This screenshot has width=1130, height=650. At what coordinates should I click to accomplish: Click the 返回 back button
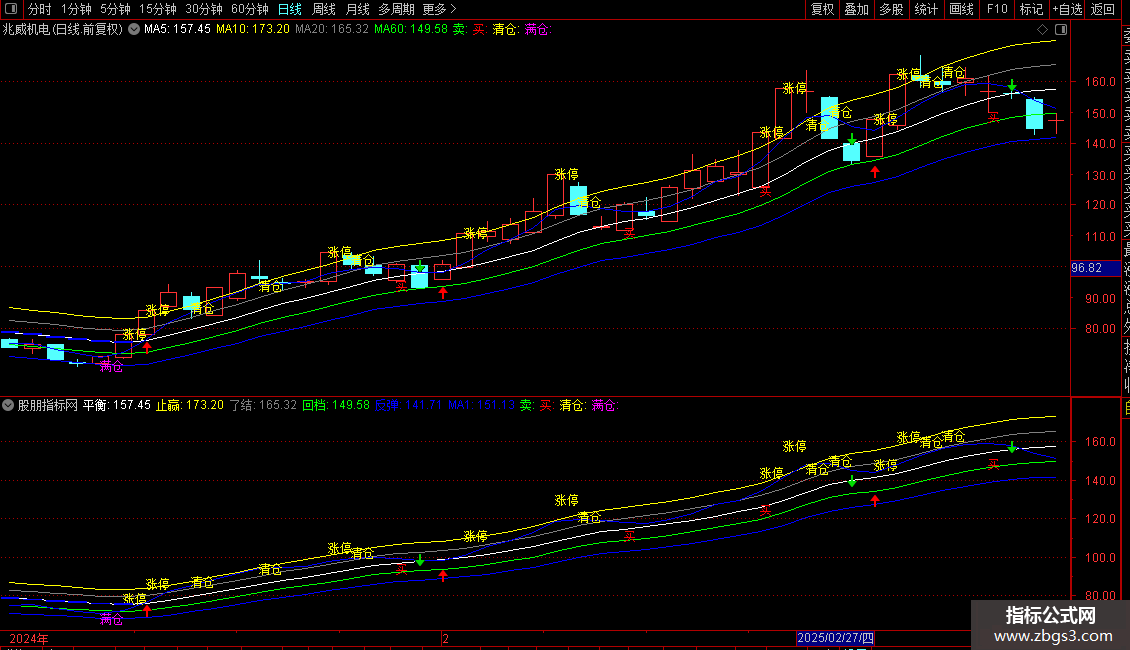point(1103,9)
